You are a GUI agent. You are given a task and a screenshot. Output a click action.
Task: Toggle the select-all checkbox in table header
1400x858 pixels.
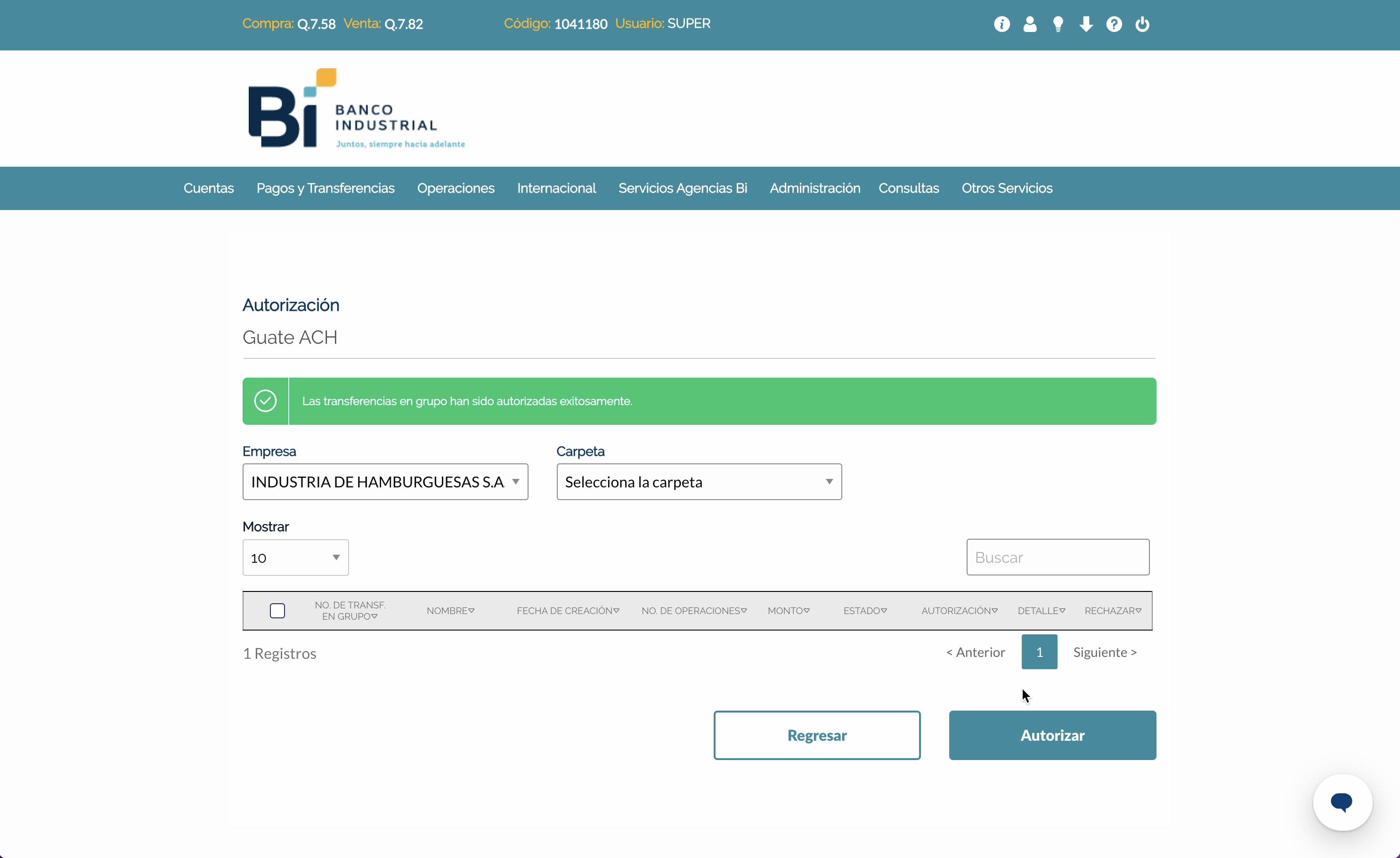coord(277,611)
